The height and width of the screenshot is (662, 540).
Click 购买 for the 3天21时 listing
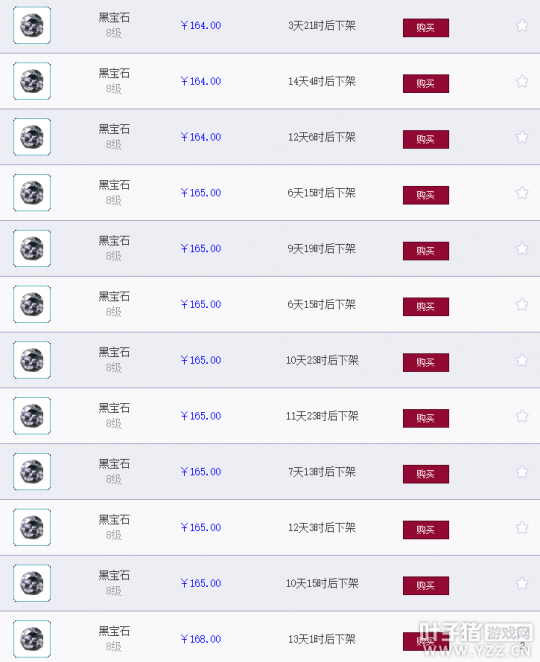tap(426, 28)
